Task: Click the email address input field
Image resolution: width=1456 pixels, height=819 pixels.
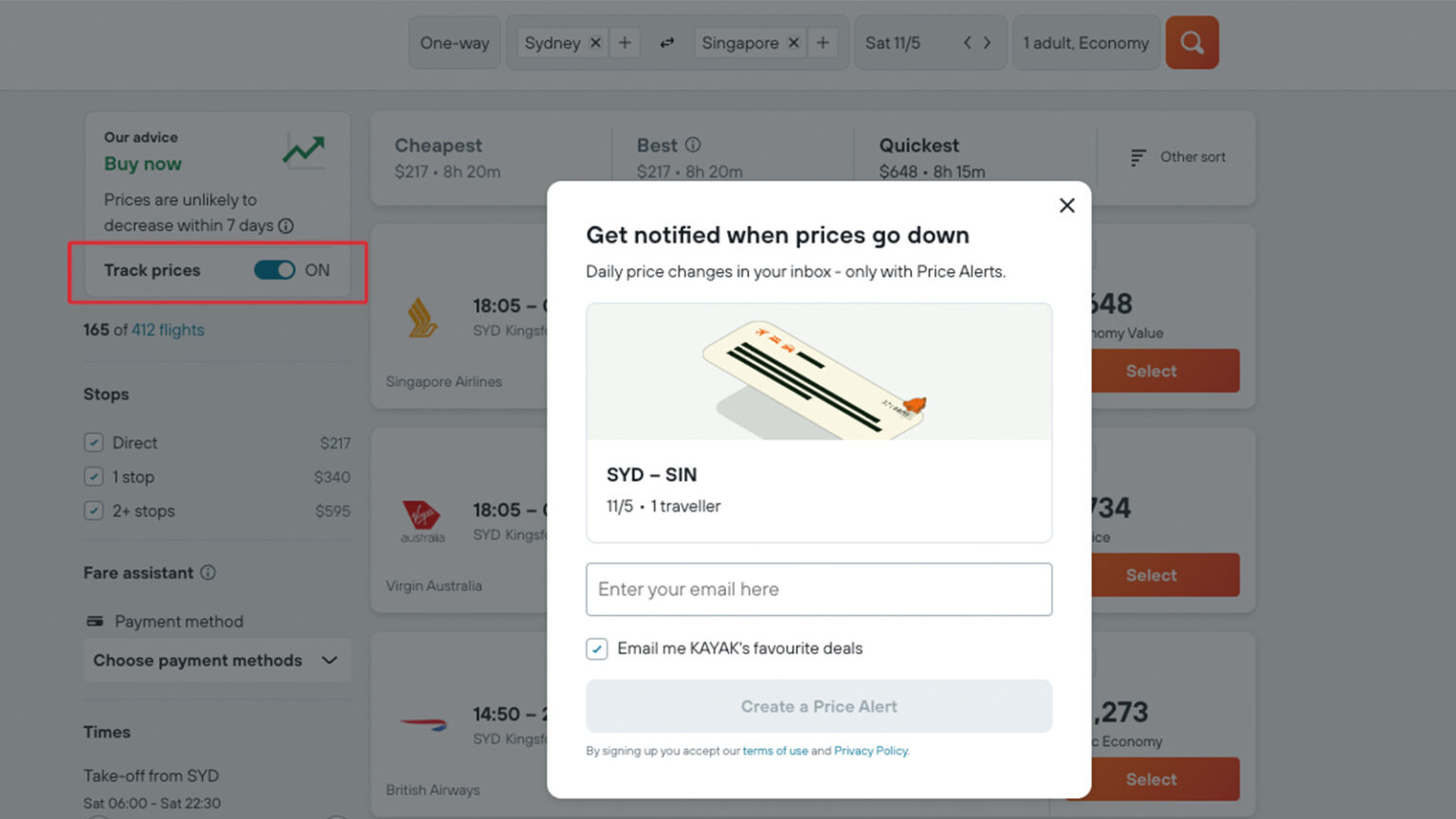Action: tap(818, 589)
